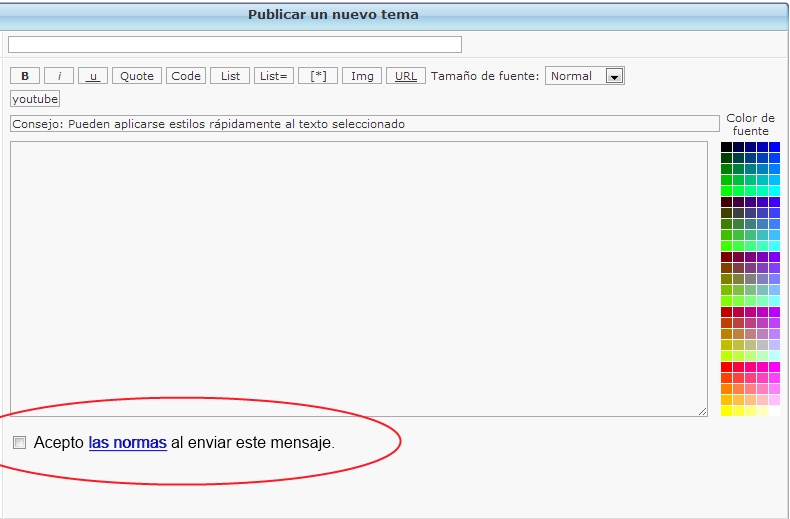Insert a list item with [*] button

pos(317,76)
